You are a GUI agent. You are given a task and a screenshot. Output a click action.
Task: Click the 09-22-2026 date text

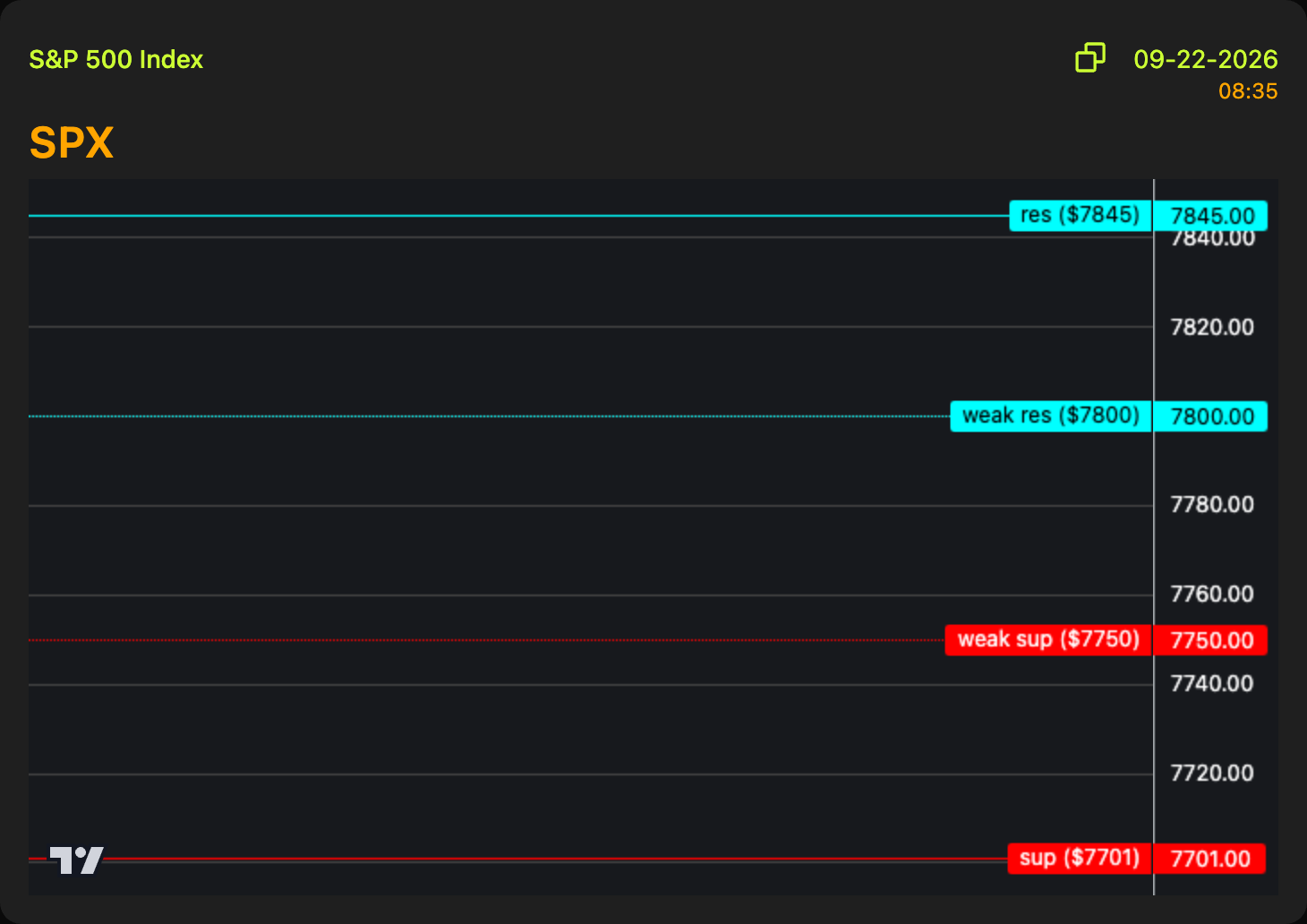click(x=1205, y=59)
